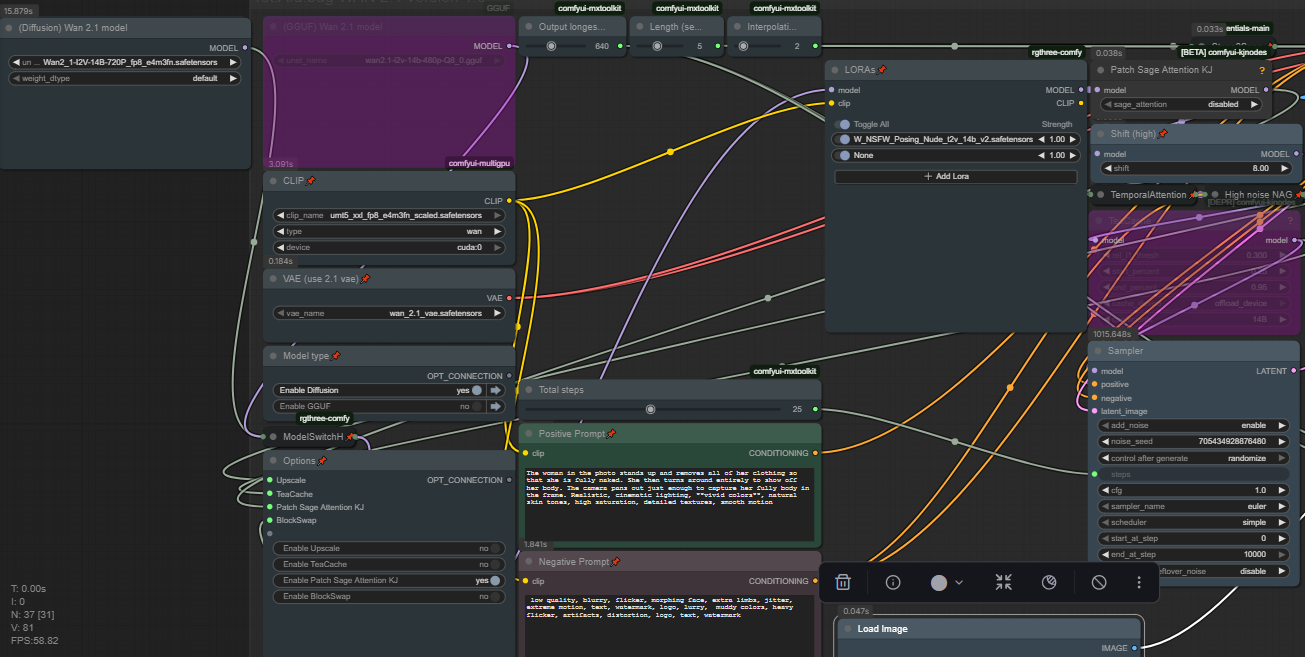The width and height of the screenshot is (1305, 657).
Task: Click the Output longest side slider knob
Action: (551, 46)
